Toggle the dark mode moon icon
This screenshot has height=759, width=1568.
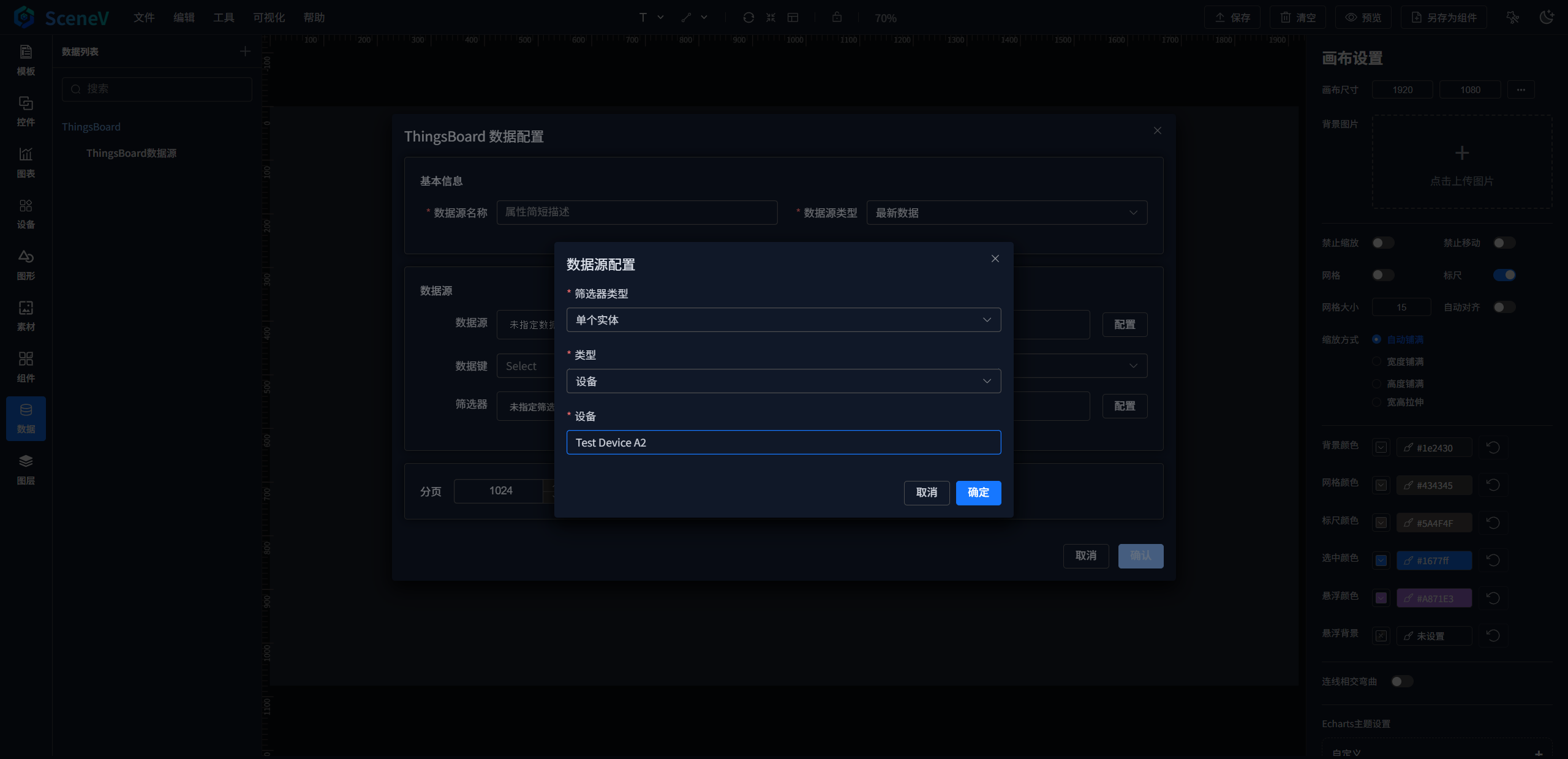(x=1547, y=17)
